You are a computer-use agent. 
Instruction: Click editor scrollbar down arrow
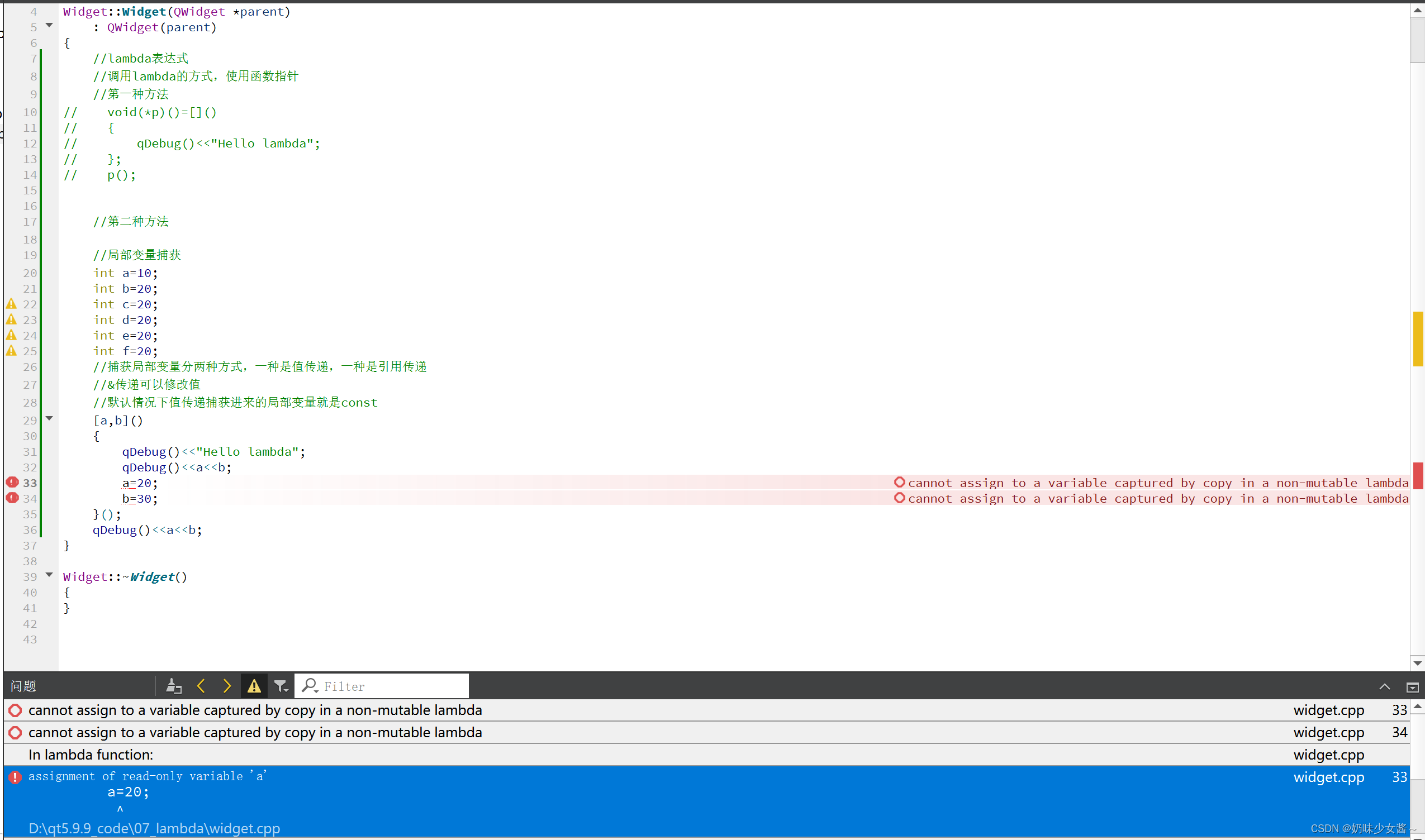pos(1417,664)
